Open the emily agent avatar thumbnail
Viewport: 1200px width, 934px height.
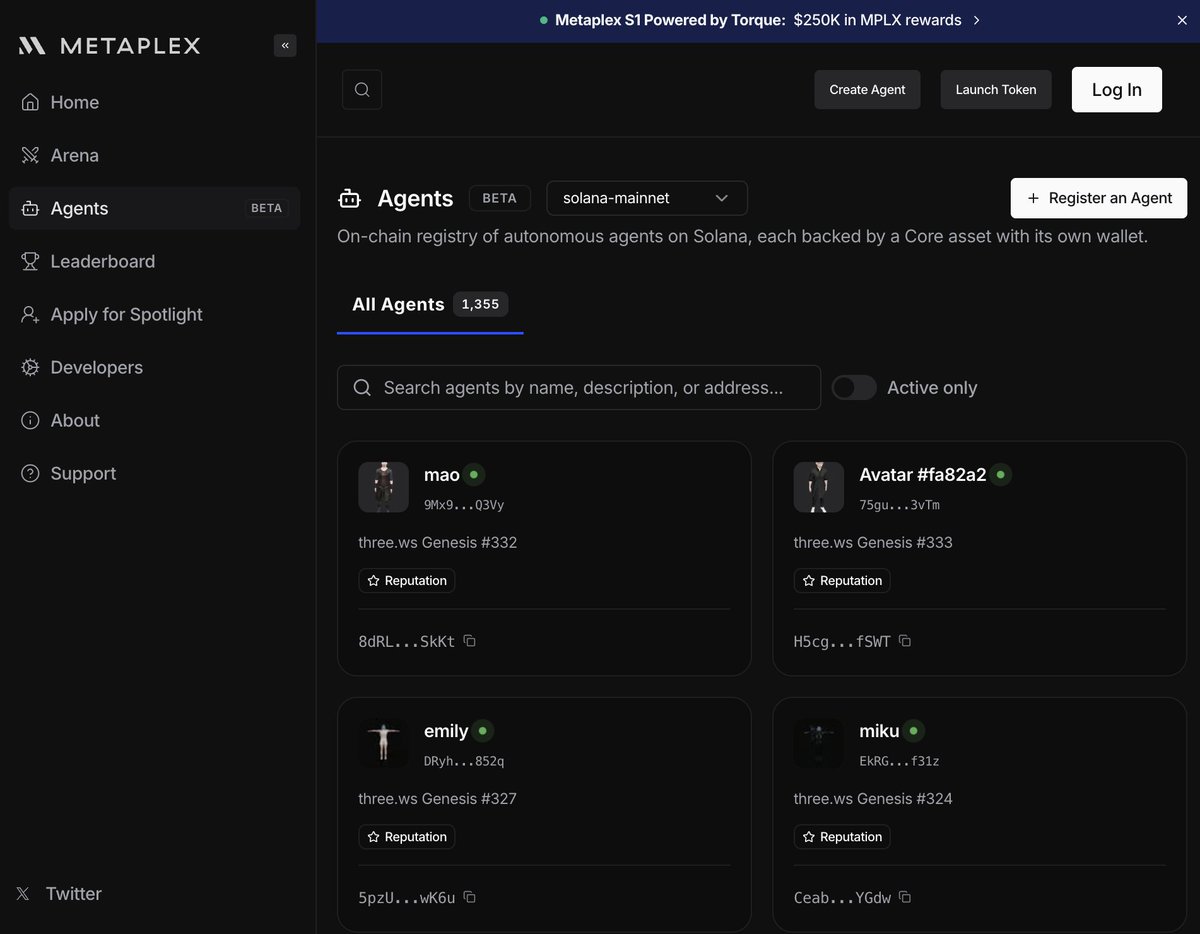point(384,743)
